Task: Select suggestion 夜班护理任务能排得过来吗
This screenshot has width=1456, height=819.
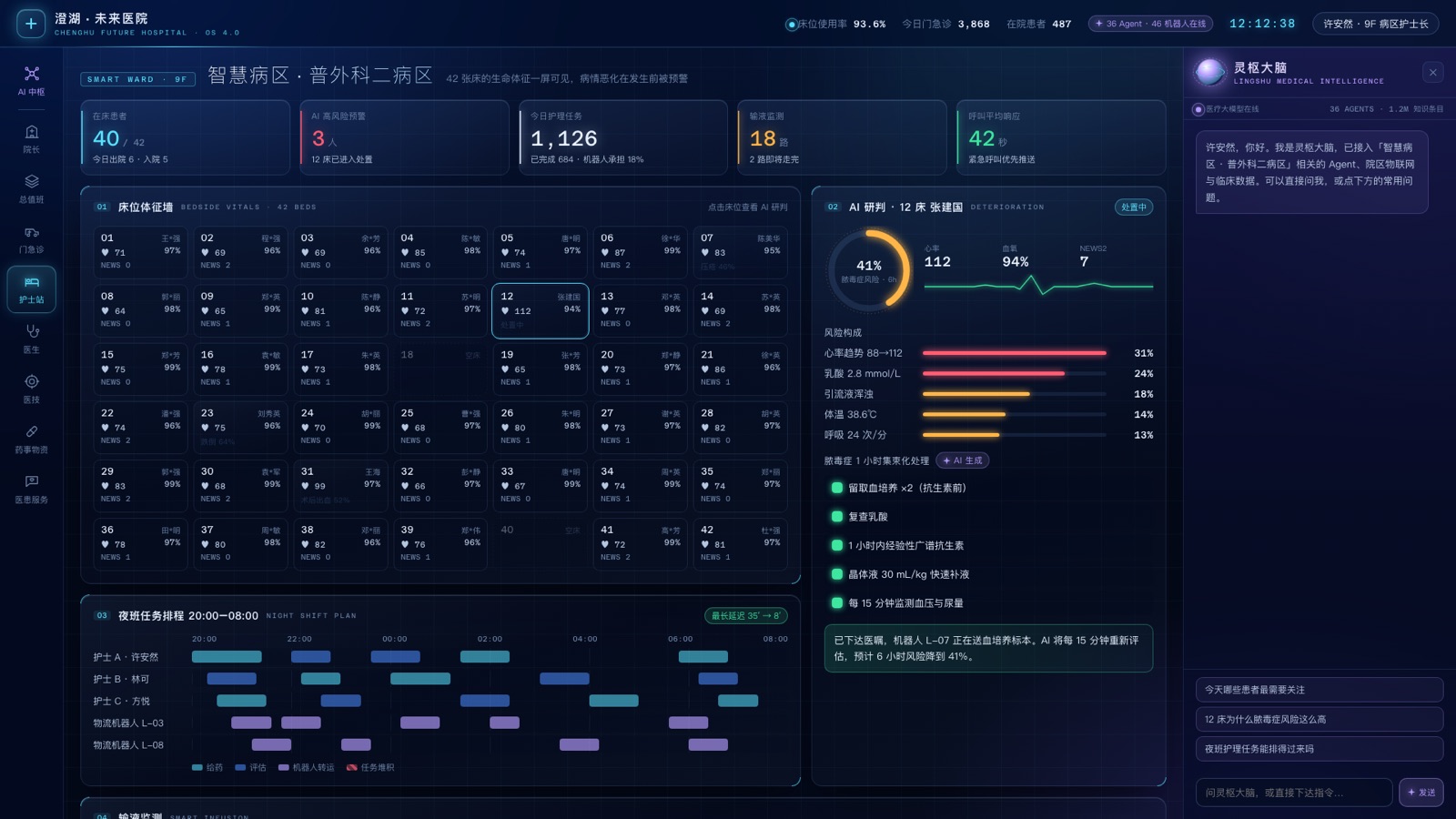Action: [x=1319, y=749]
